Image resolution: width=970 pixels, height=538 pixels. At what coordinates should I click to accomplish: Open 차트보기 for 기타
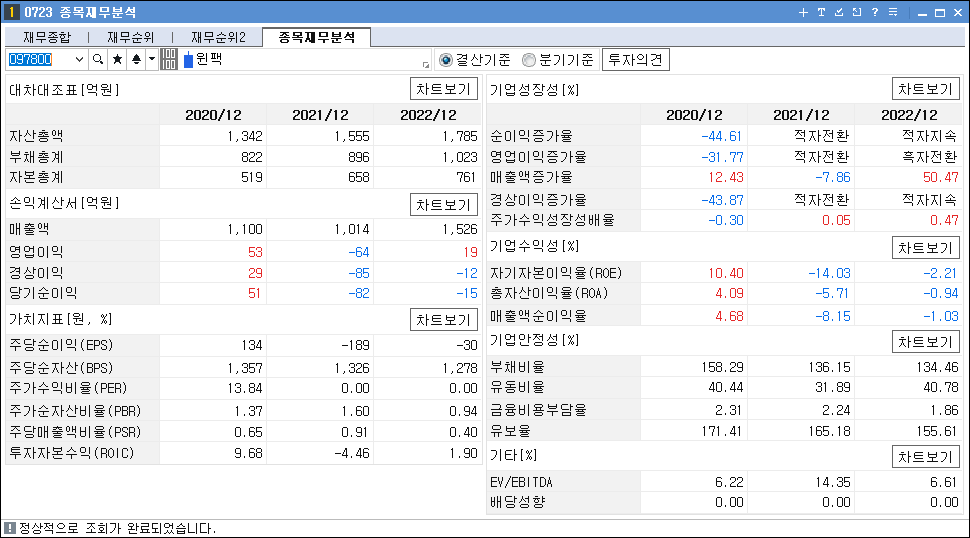[925, 457]
